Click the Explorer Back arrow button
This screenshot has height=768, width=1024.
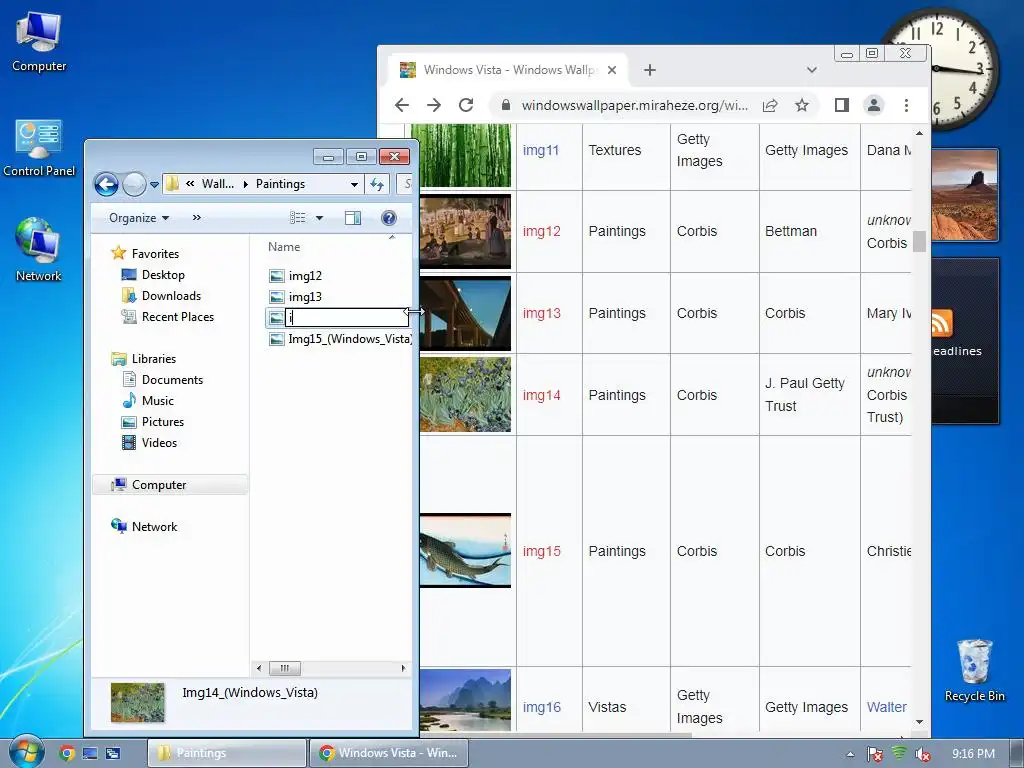pyautogui.click(x=106, y=184)
